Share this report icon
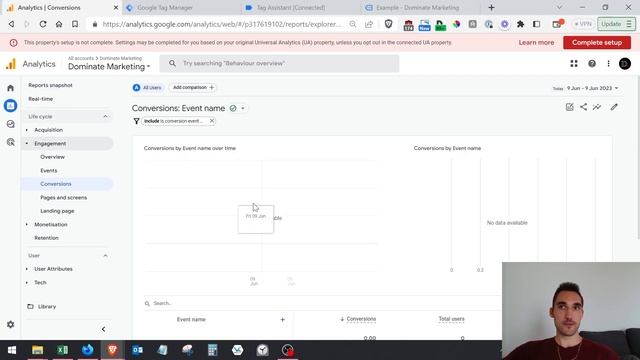This screenshot has width=640, height=360. 584,107
